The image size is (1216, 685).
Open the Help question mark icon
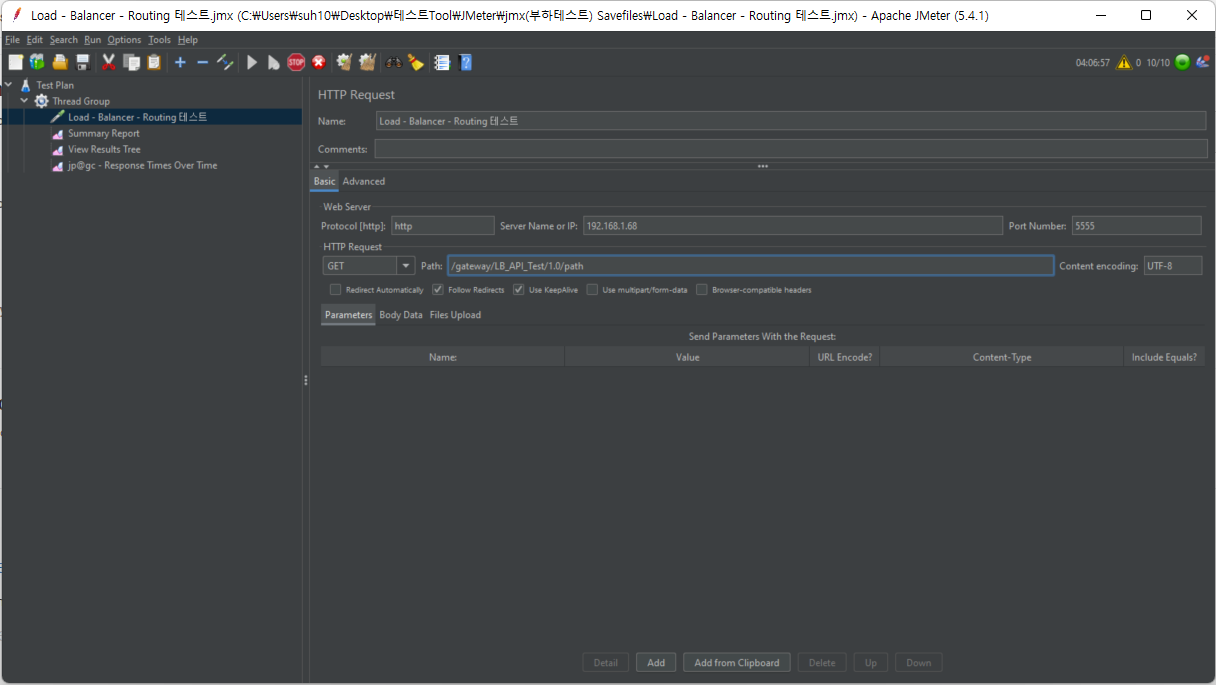(x=465, y=62)
